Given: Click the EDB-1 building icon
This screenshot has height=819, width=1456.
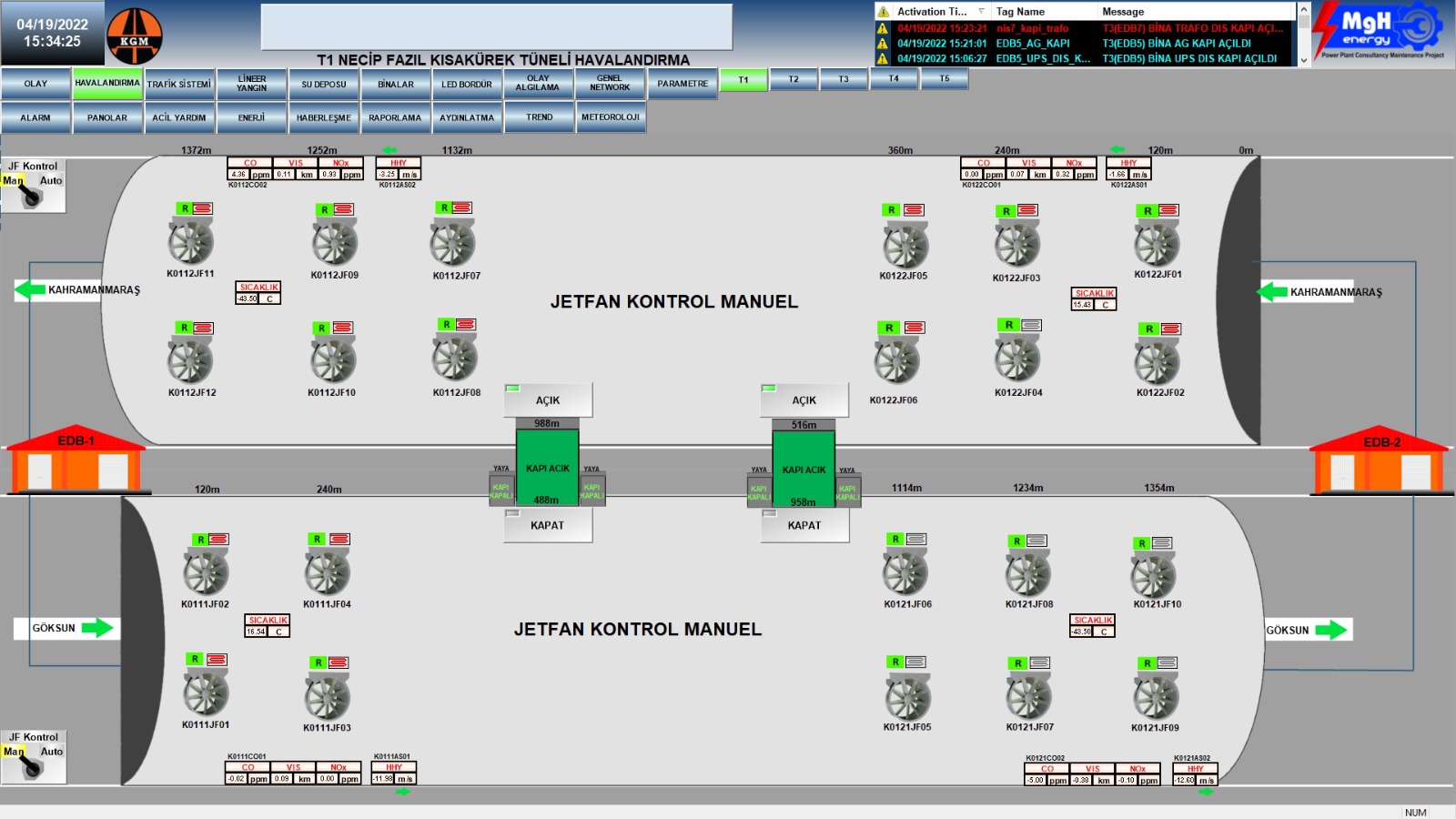Looking at the screenshot, I should 76,460.
